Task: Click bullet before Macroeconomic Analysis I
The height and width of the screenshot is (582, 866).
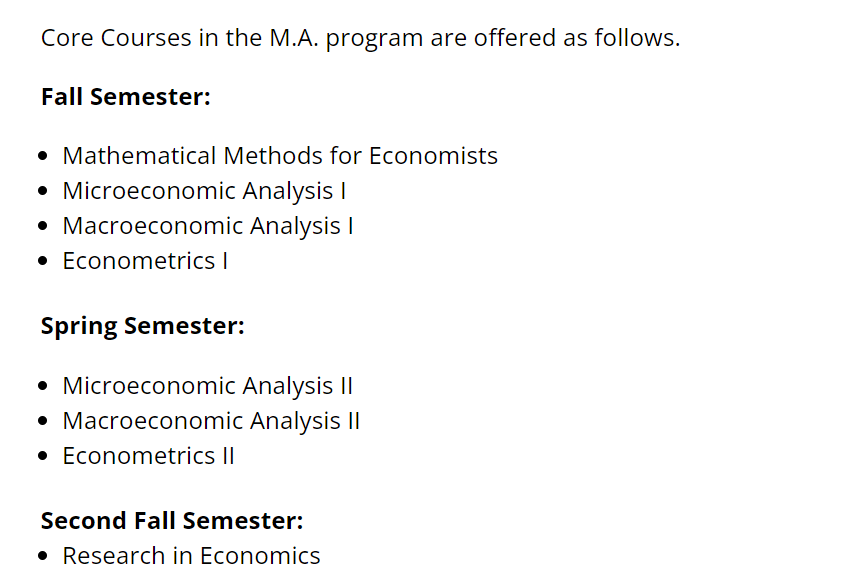Action: [x=43, y=226]
